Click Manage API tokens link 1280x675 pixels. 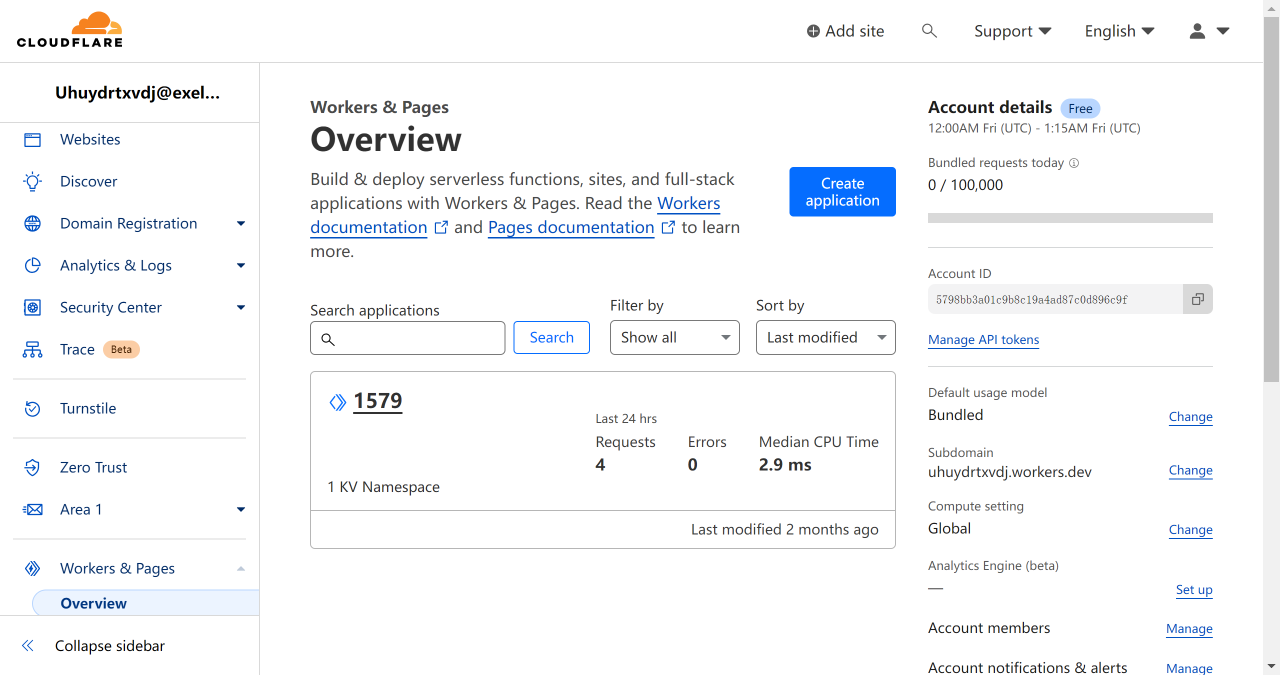coord(984,340)
